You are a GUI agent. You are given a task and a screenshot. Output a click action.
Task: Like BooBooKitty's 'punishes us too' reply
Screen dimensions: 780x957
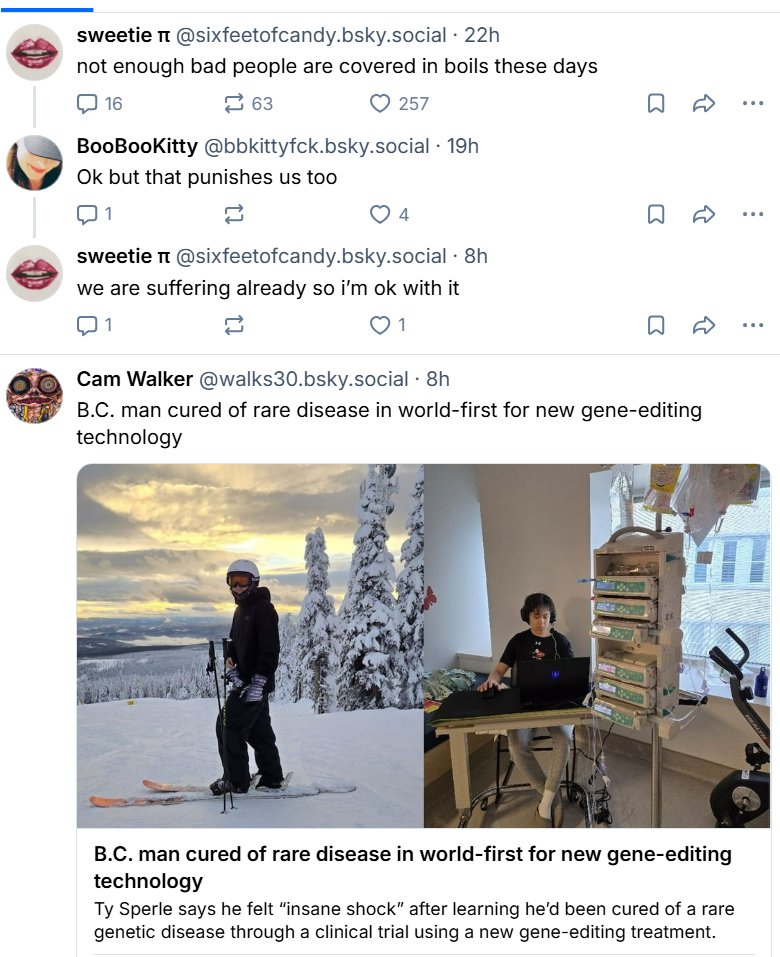pyautogui.click(x=381, y=214)
